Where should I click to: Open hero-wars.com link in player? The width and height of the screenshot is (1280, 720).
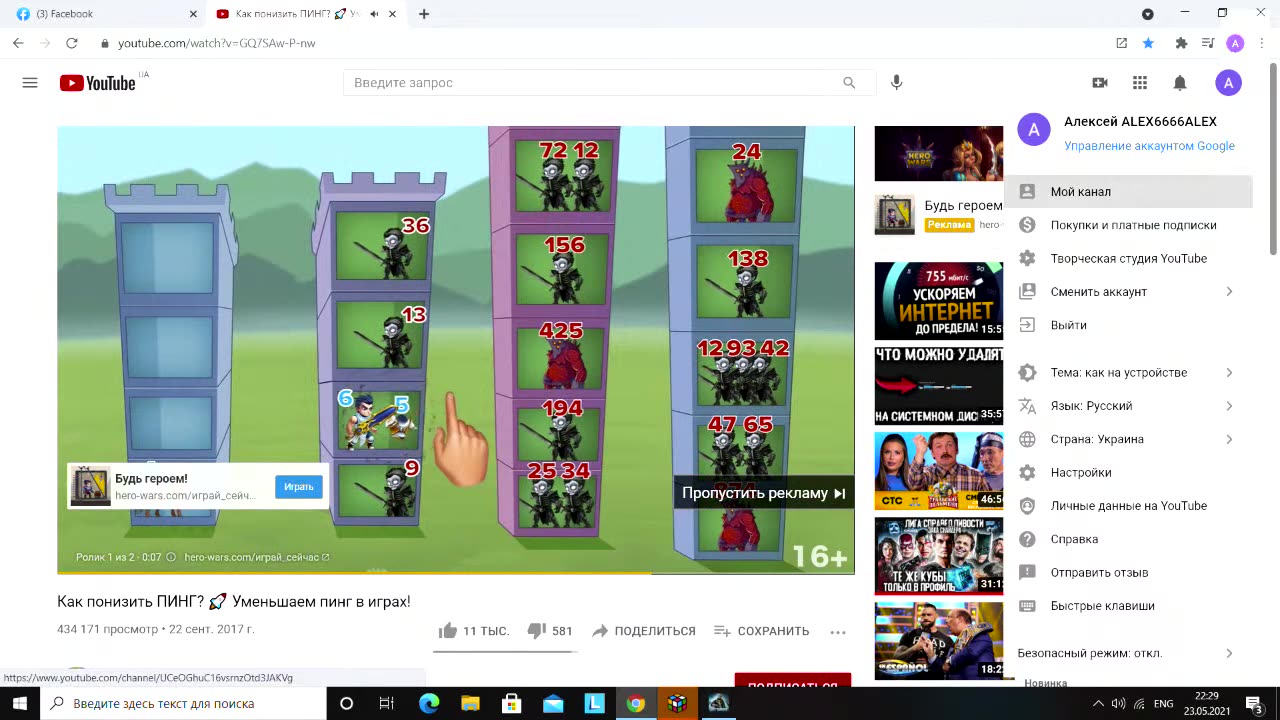point(257,557)
